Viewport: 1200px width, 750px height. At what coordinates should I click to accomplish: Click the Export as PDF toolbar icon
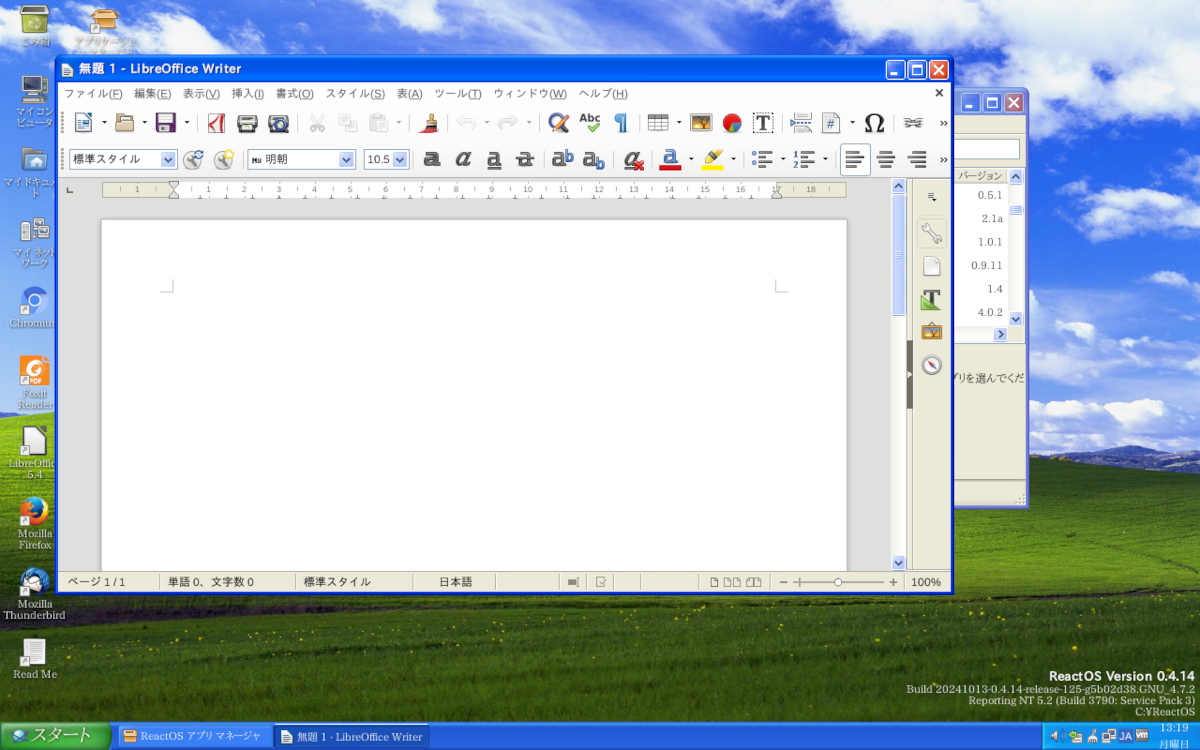(216, 123)
